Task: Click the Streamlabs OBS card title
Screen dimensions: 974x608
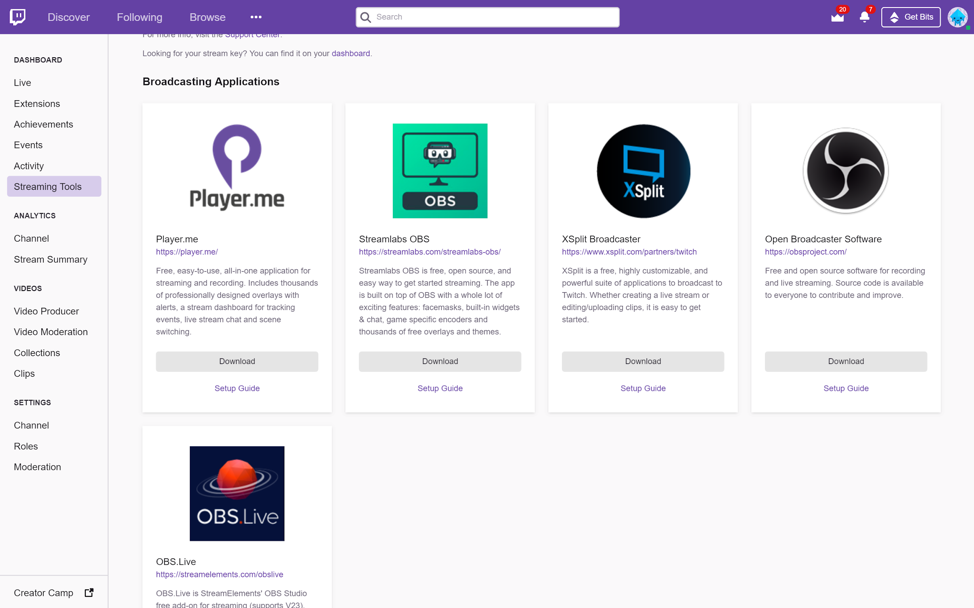Action: [x=394, y=239]
